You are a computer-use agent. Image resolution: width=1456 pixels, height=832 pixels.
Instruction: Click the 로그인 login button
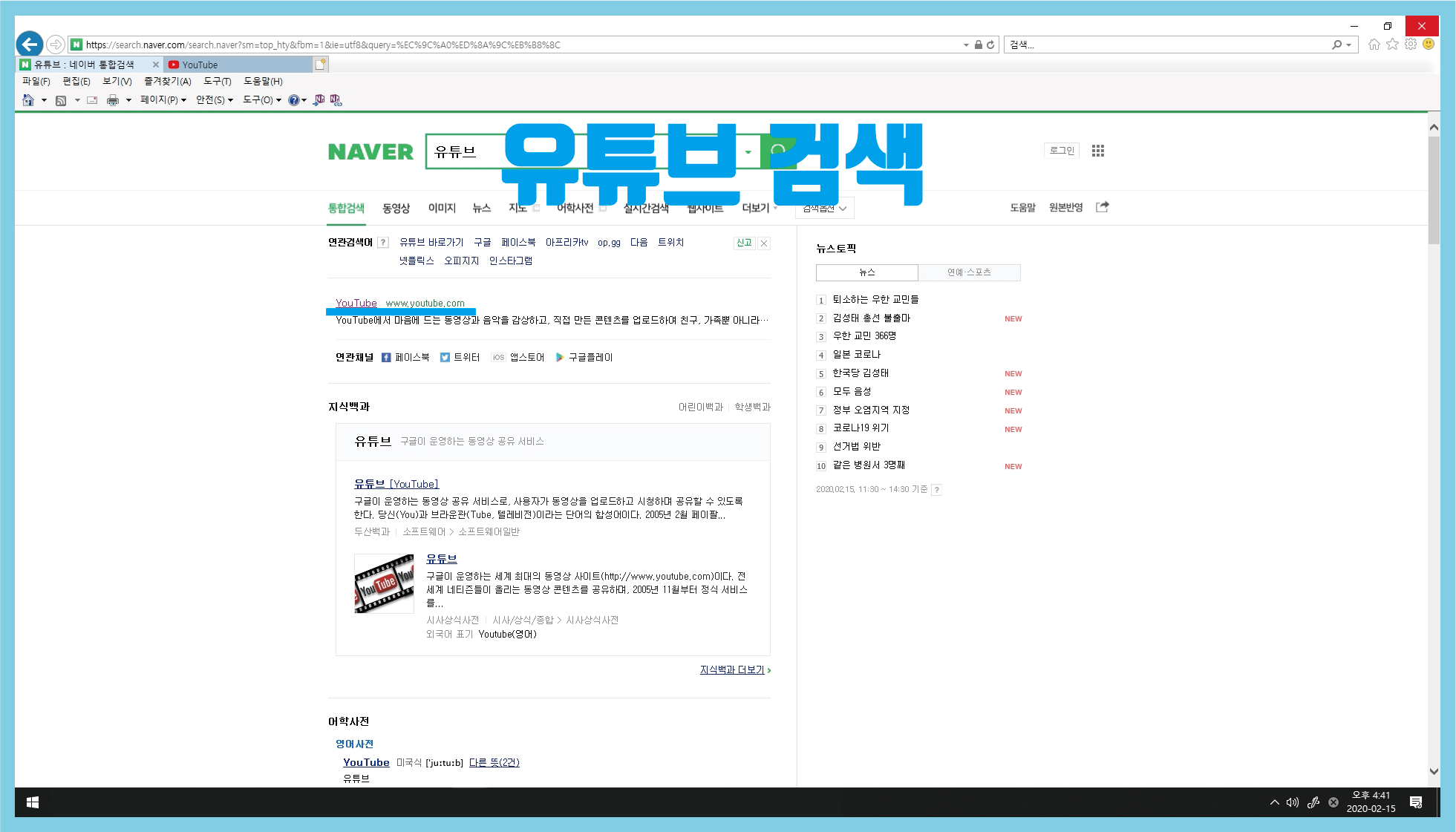pyautogui.click(x=1062, y=151)
